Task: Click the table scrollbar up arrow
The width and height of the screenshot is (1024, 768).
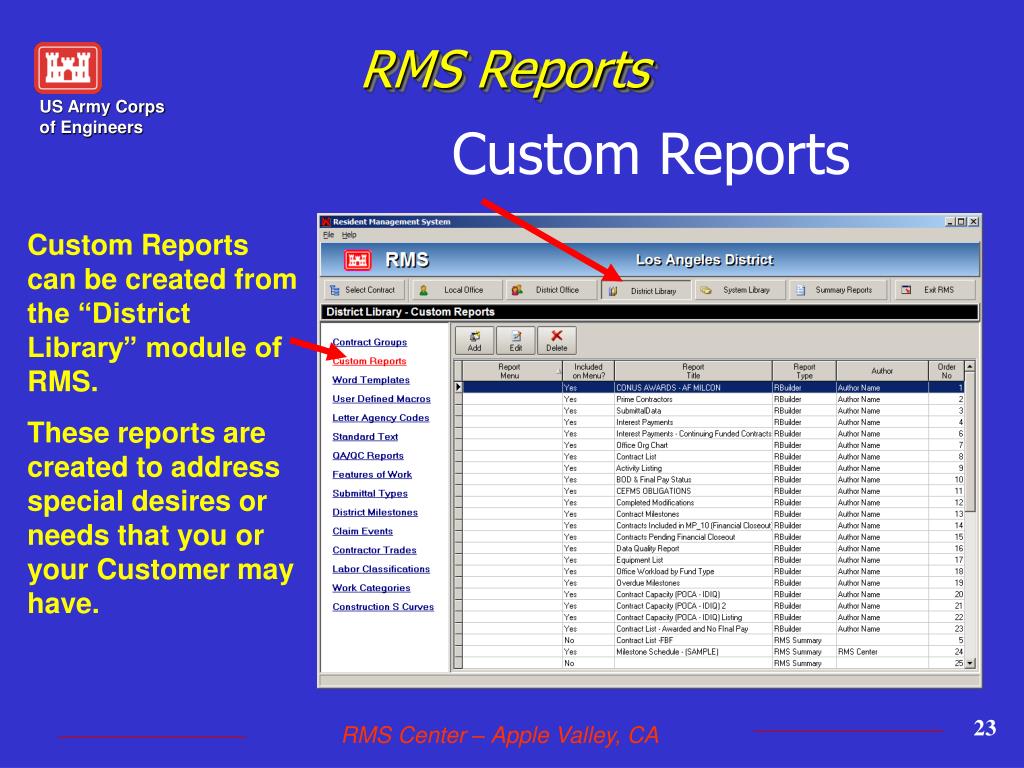Action: pyautogui.click(x=970, y=367)
